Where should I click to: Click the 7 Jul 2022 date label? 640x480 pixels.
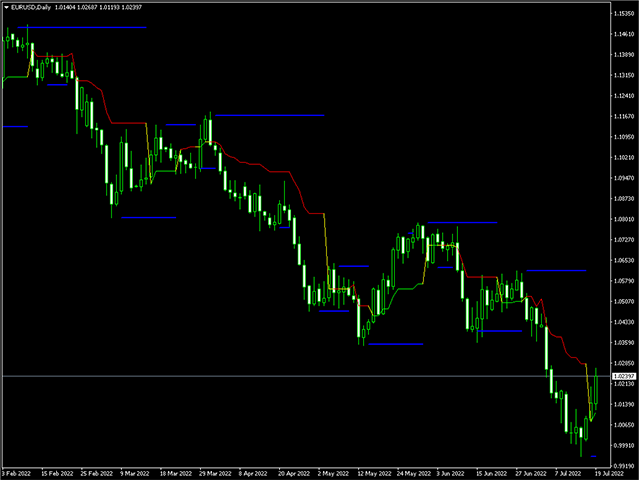pyautogui.click(x=569, y=474)
